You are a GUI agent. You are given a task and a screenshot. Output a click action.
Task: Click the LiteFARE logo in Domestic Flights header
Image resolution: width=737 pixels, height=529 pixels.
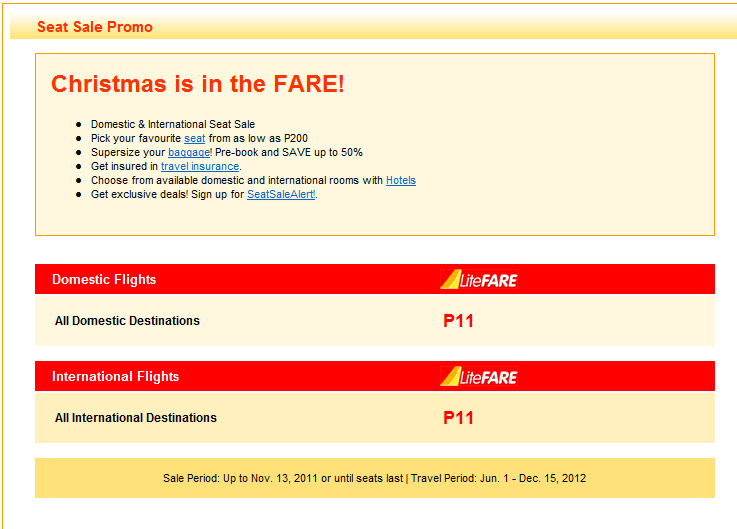pos(479,279)
